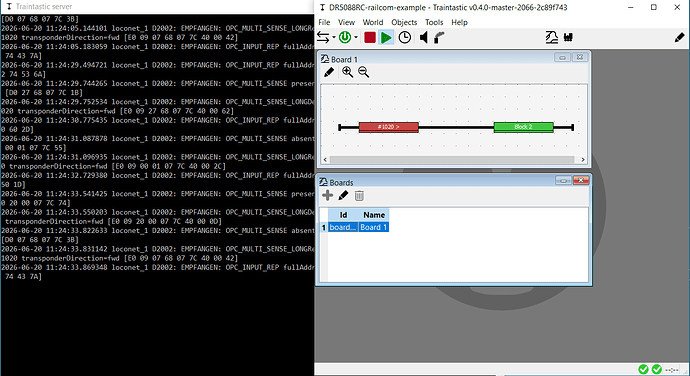The image size is (690, 376).
Task: Click the connection arrows toolbar icon
Action: tap(323, 38)
